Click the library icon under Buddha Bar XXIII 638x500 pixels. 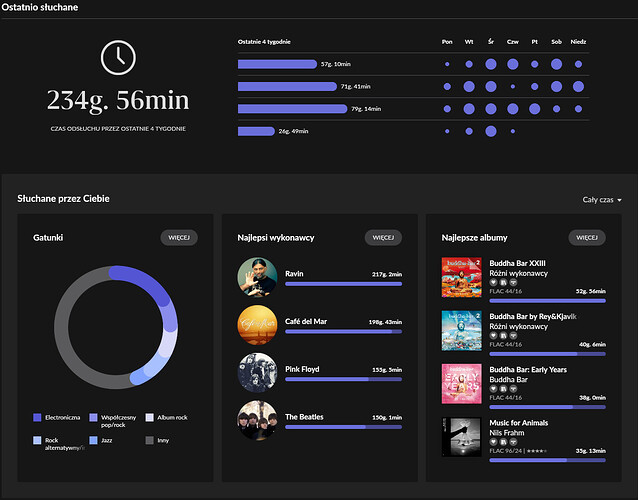[503, 282]
